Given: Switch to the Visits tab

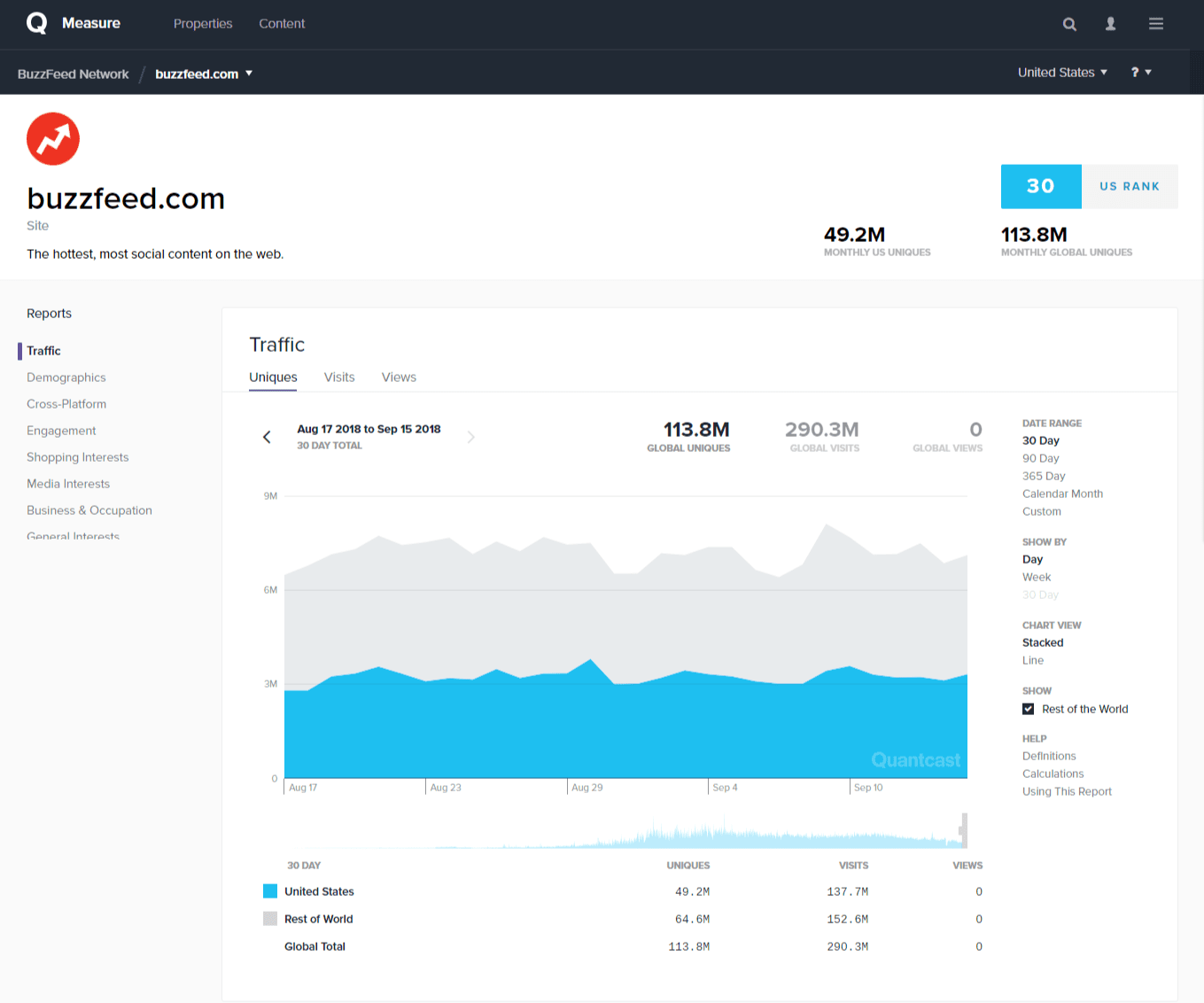Looking at the screenshot, I should [339, 377].
